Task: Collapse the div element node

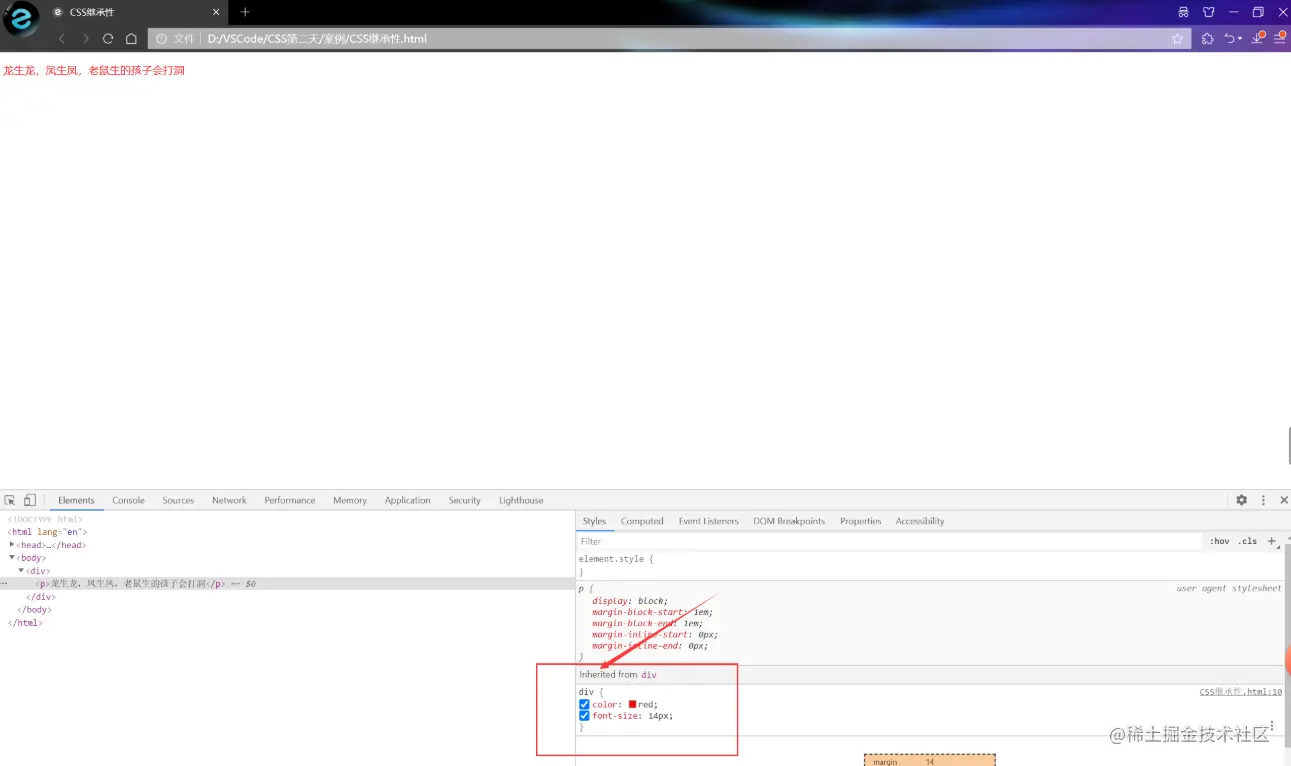Action: tap(22, 571)
